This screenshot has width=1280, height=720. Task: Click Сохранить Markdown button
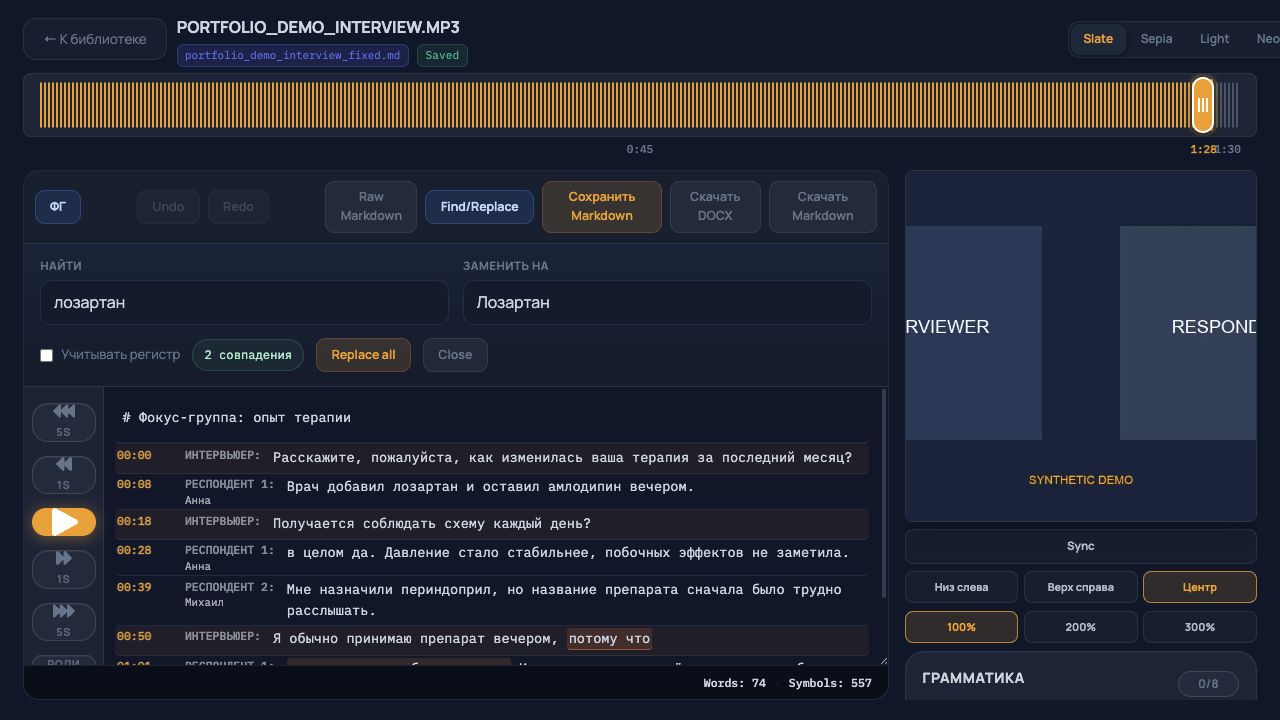(602, 207)
